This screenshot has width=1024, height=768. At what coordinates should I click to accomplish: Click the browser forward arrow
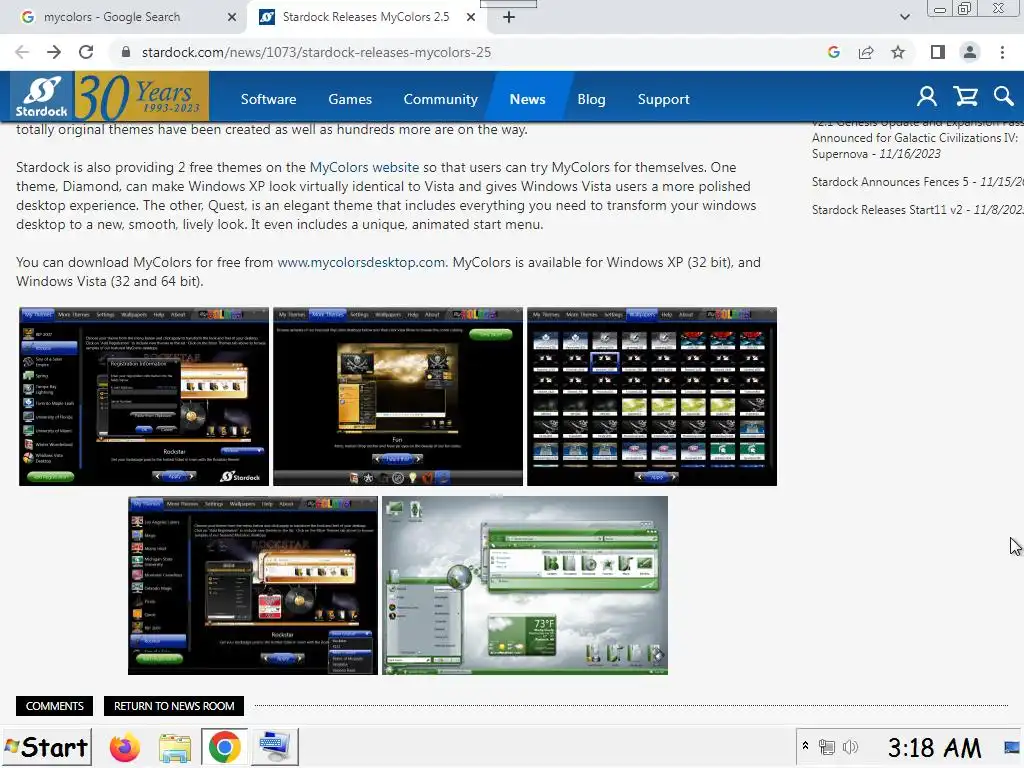point(54,52)
